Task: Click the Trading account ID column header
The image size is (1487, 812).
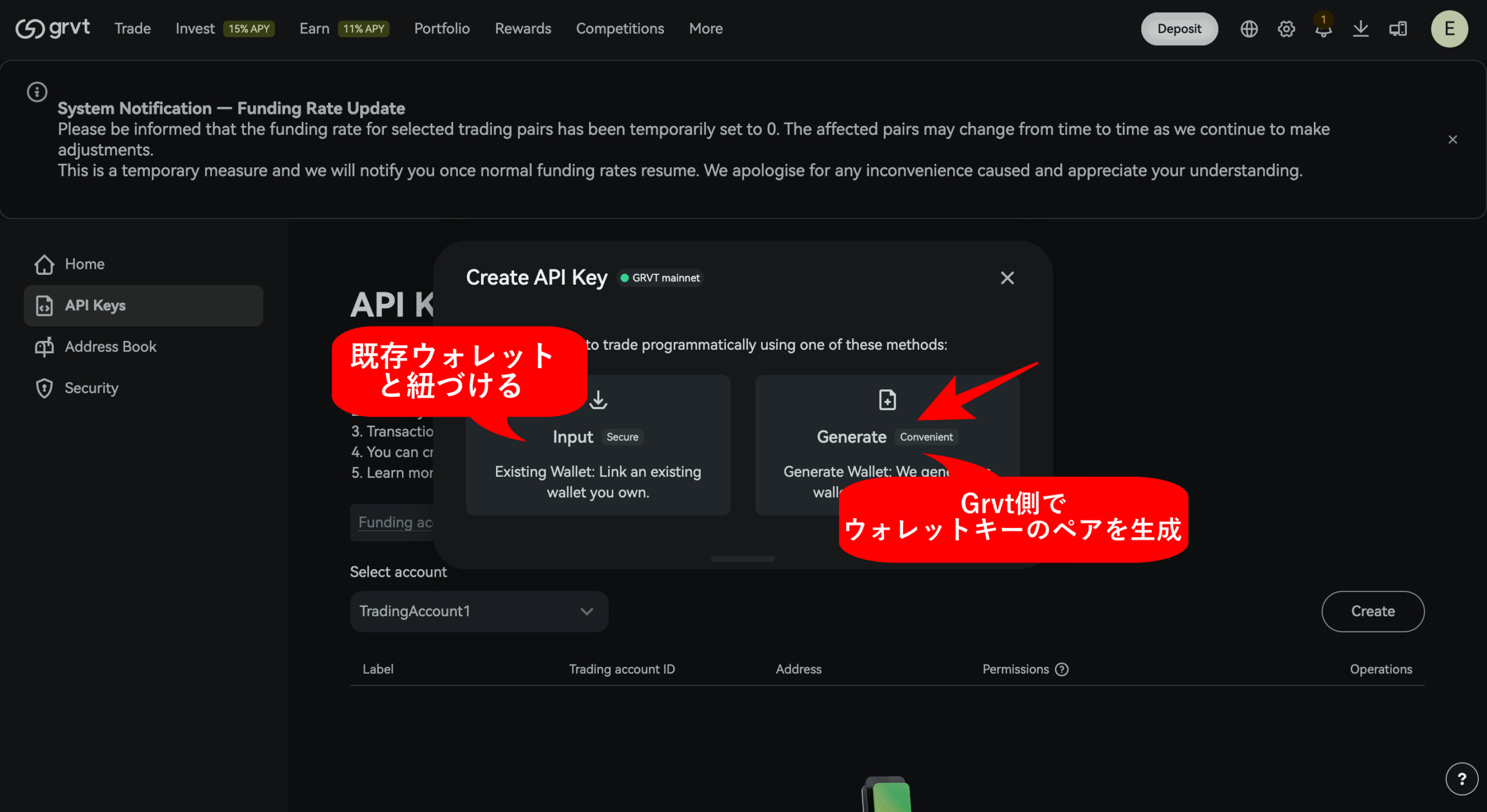Action: click(622, 669)
